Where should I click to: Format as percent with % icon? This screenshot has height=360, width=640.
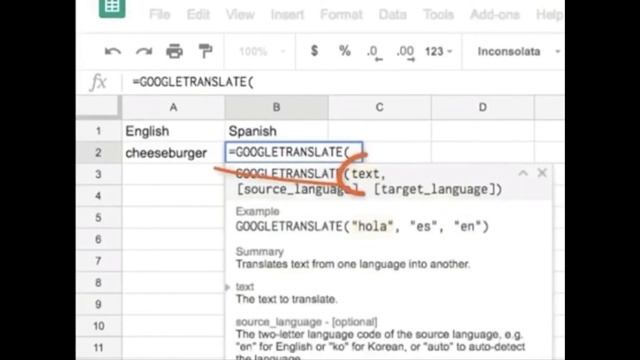click(x=345, y=51)
